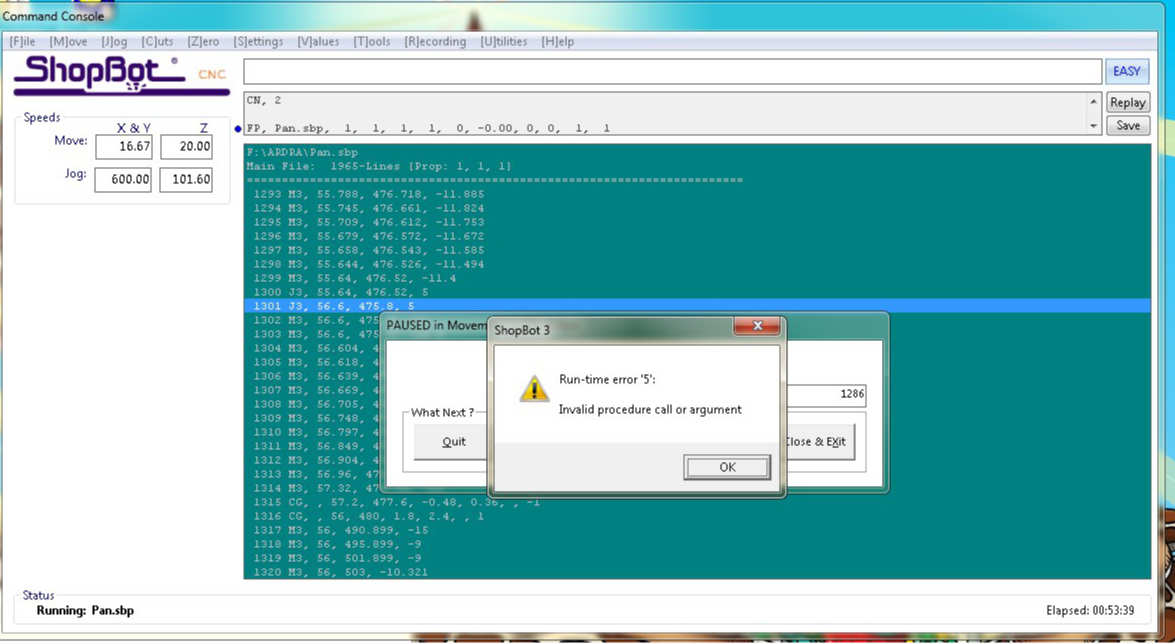
Task: Click the Z move speed field
Action: pos(186,147)
